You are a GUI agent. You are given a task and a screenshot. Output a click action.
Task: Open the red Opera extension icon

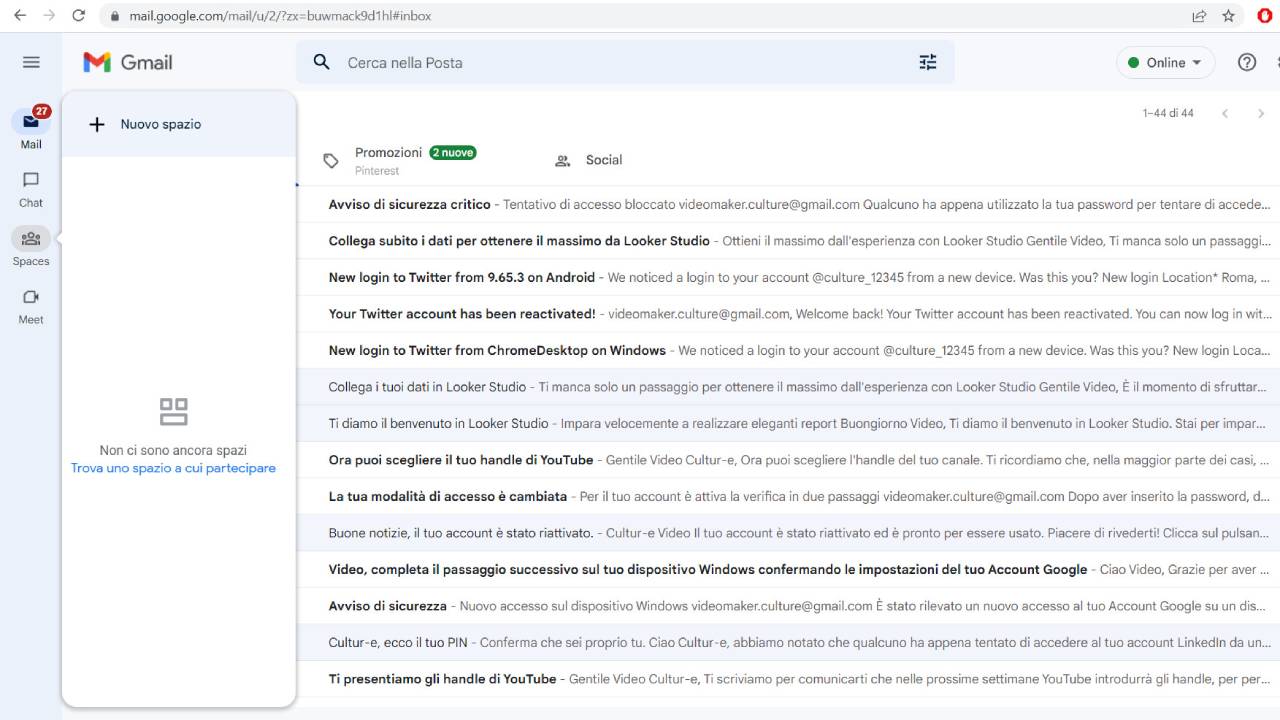pos(1265,16)
